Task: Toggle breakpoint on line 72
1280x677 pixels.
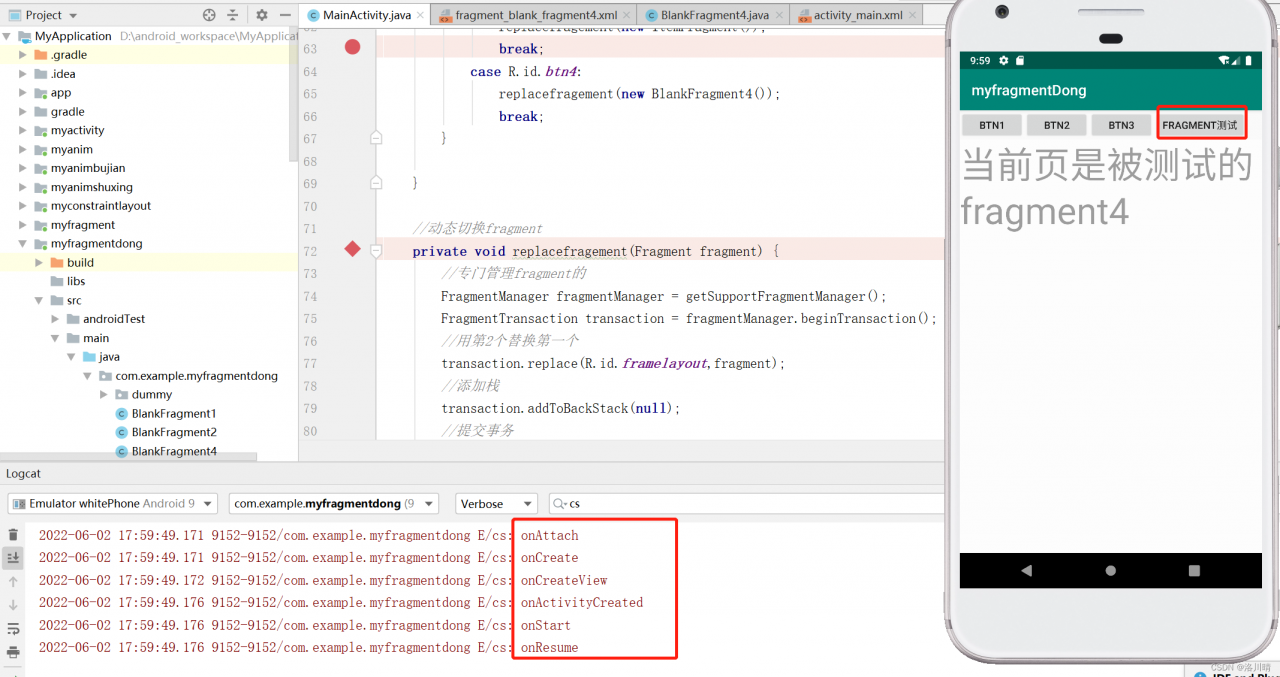Action: click(x=352, y=249)
